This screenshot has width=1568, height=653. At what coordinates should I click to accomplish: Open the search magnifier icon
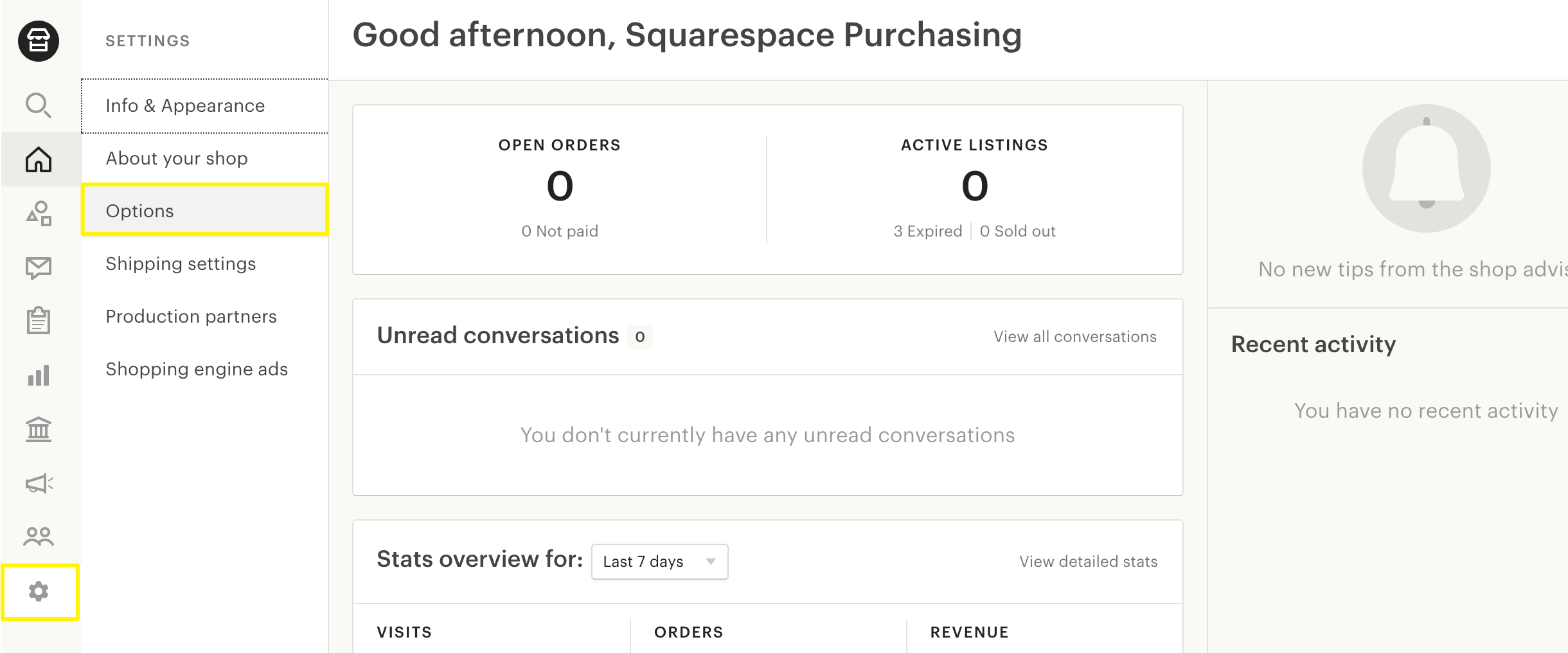39,105
